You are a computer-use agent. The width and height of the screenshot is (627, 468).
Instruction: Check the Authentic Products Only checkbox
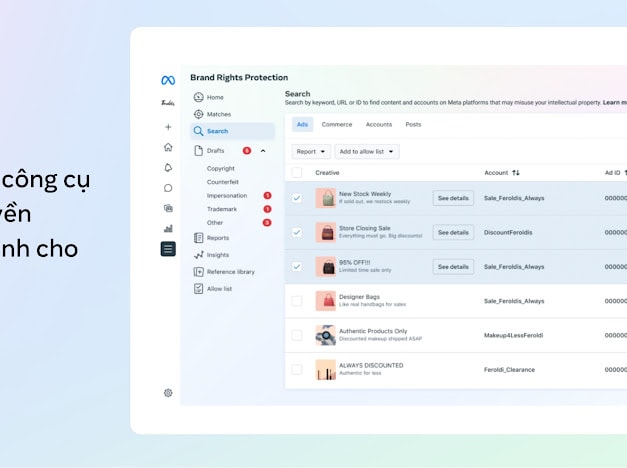[x=297, y=335]
